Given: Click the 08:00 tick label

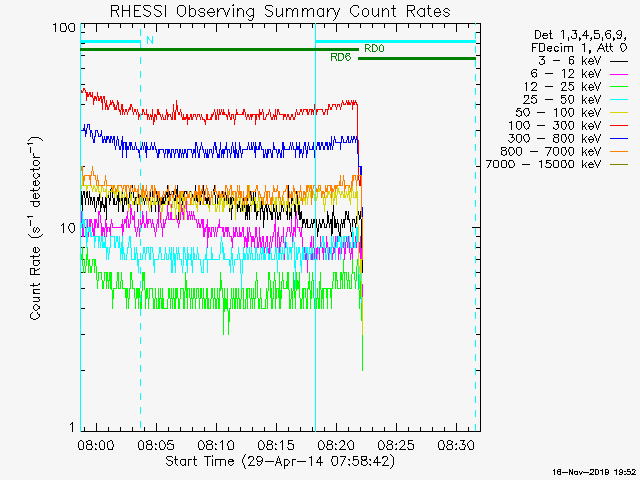Looking at the screenshot, I should click(96, 445).
